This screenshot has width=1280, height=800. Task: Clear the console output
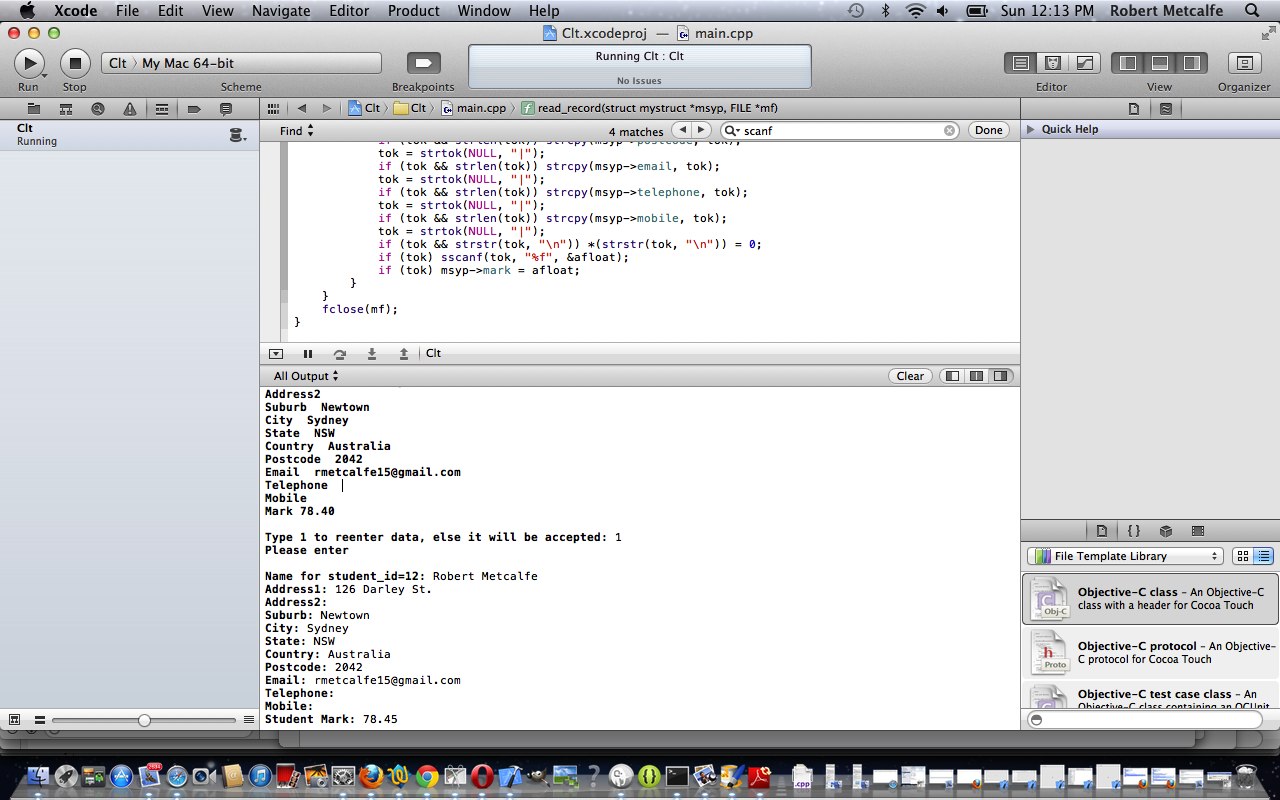910,376
